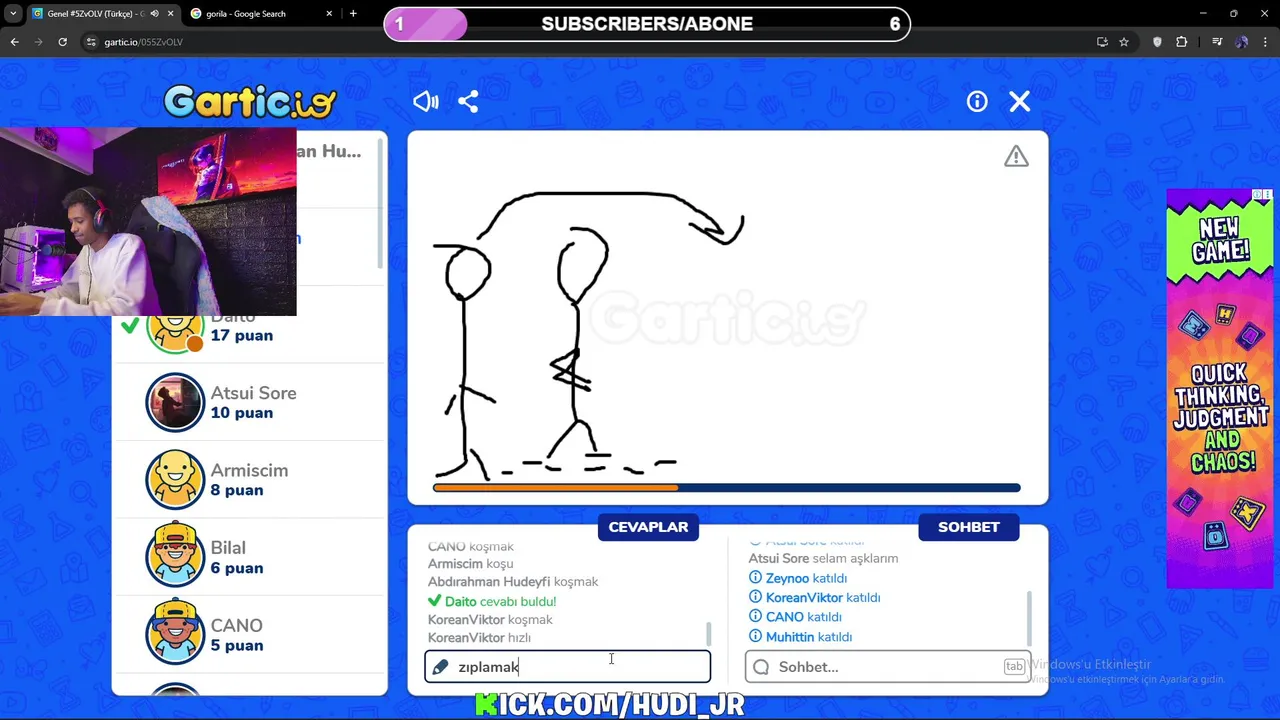The height and width of the screenshot is (720, 1280).
Task: Click the Armiscim player name
Action: tap(249, 470)
